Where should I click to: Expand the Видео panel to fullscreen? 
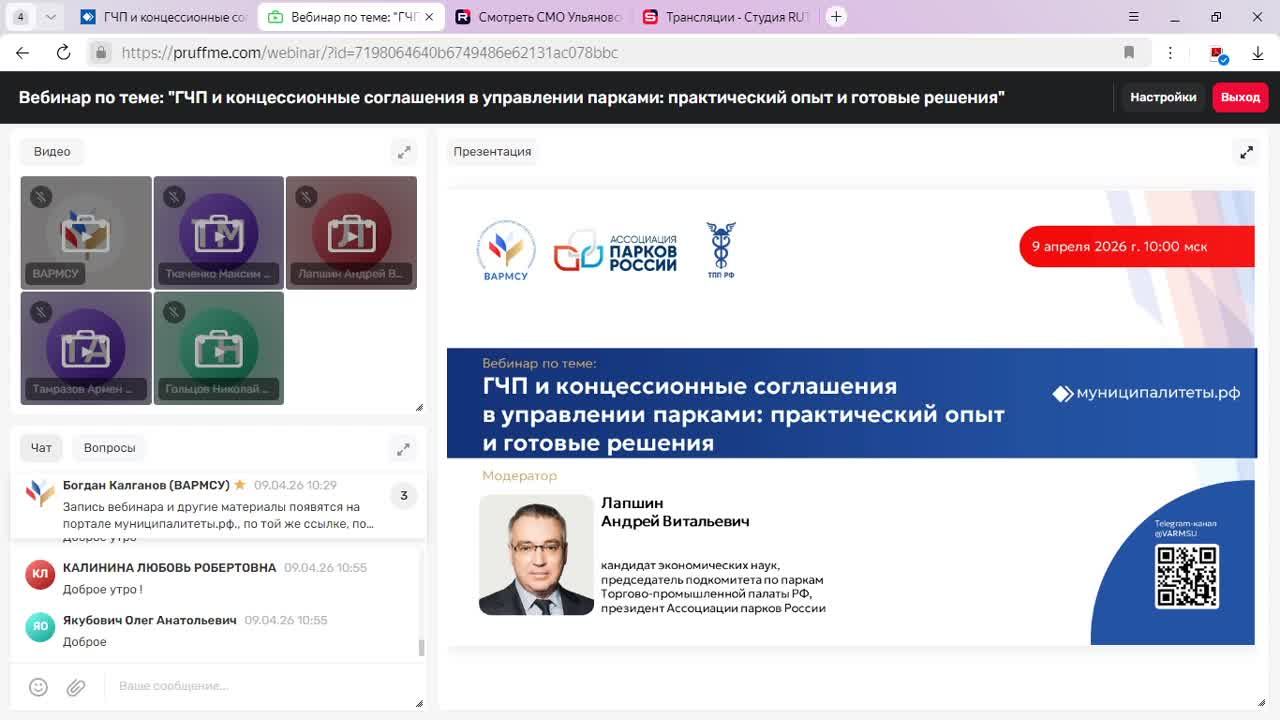point(404,152)
